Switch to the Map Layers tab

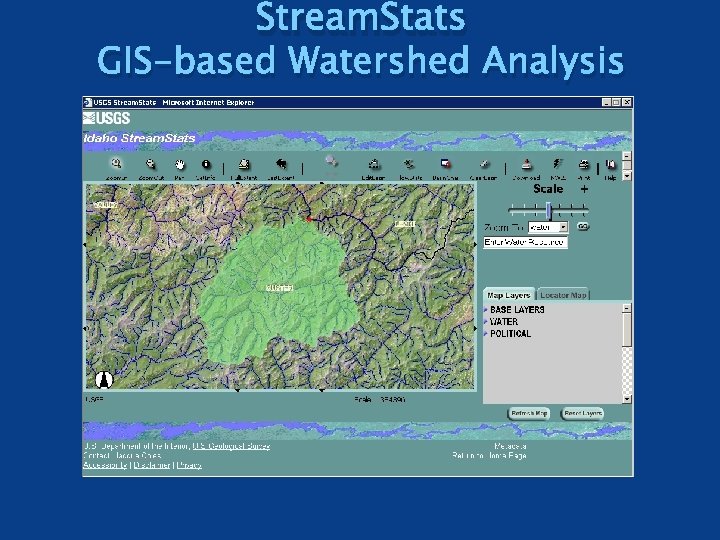point(509,295)
